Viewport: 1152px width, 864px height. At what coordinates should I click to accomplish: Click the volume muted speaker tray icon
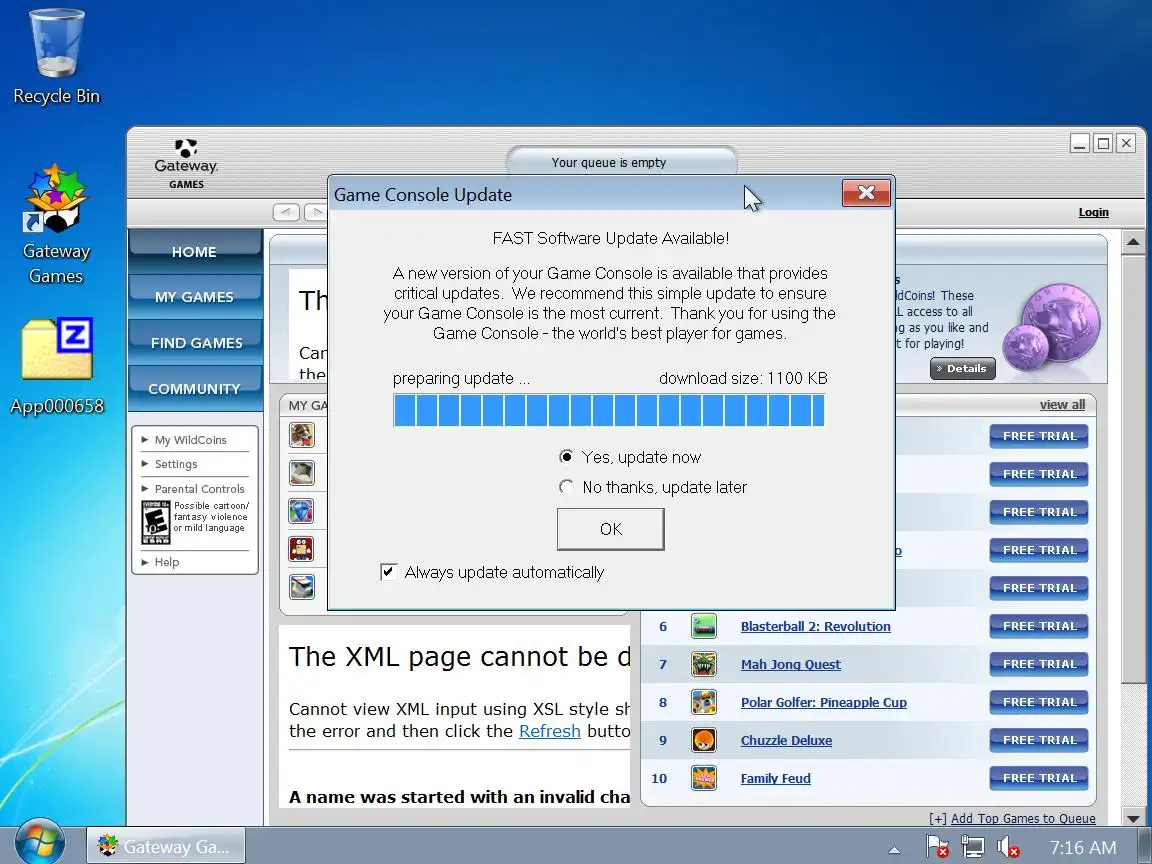pyautogui.click(x=1008, y=848)
